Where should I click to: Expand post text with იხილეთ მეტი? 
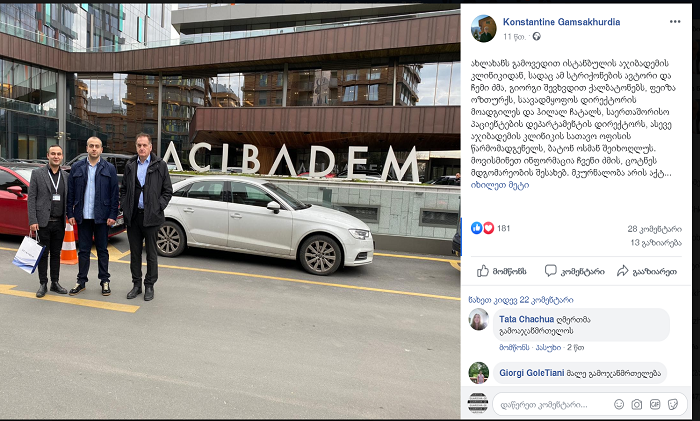pyautogui.click(x=500, y=185)
